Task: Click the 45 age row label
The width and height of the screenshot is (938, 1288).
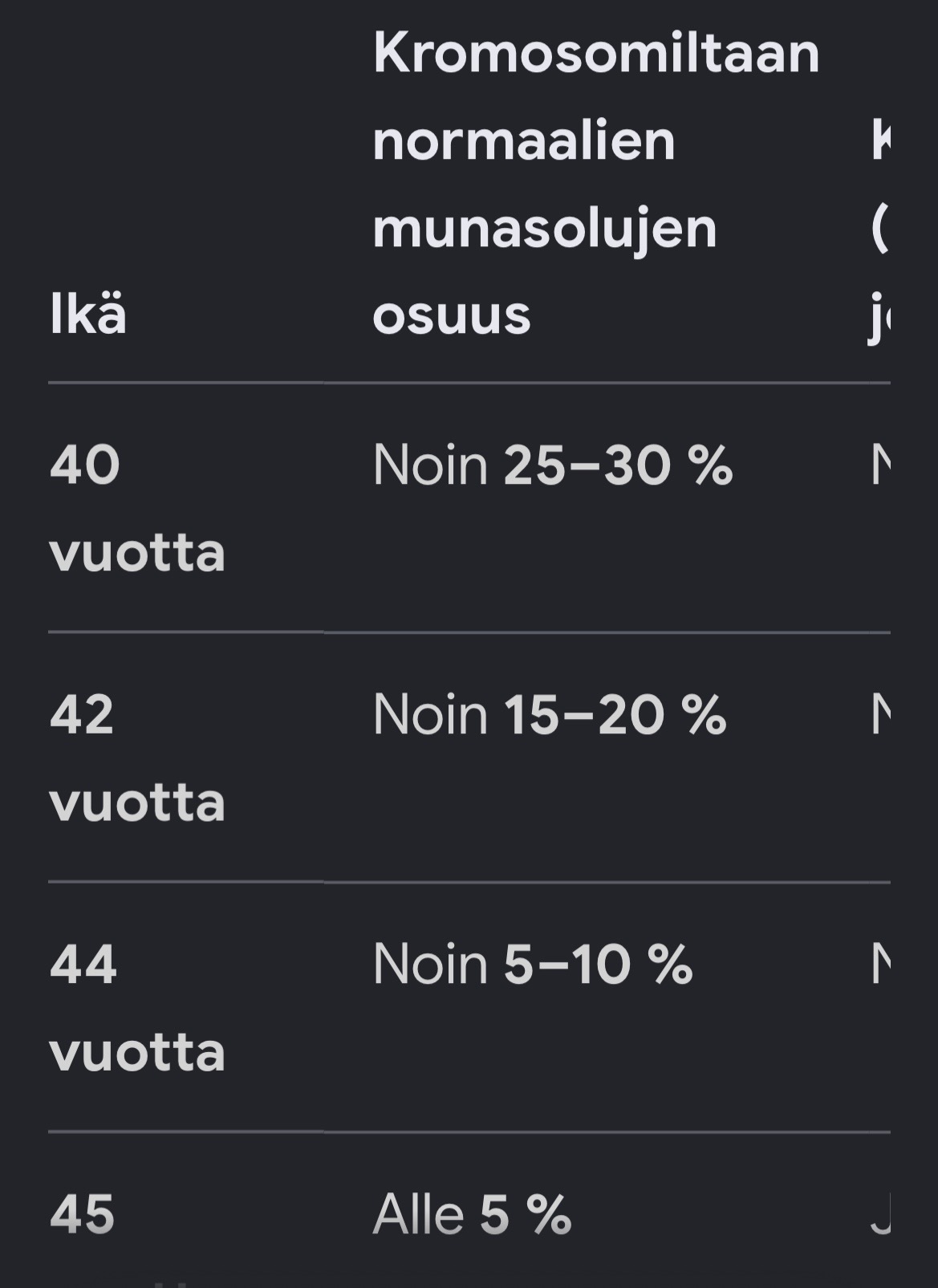Action: [83, 1214]
